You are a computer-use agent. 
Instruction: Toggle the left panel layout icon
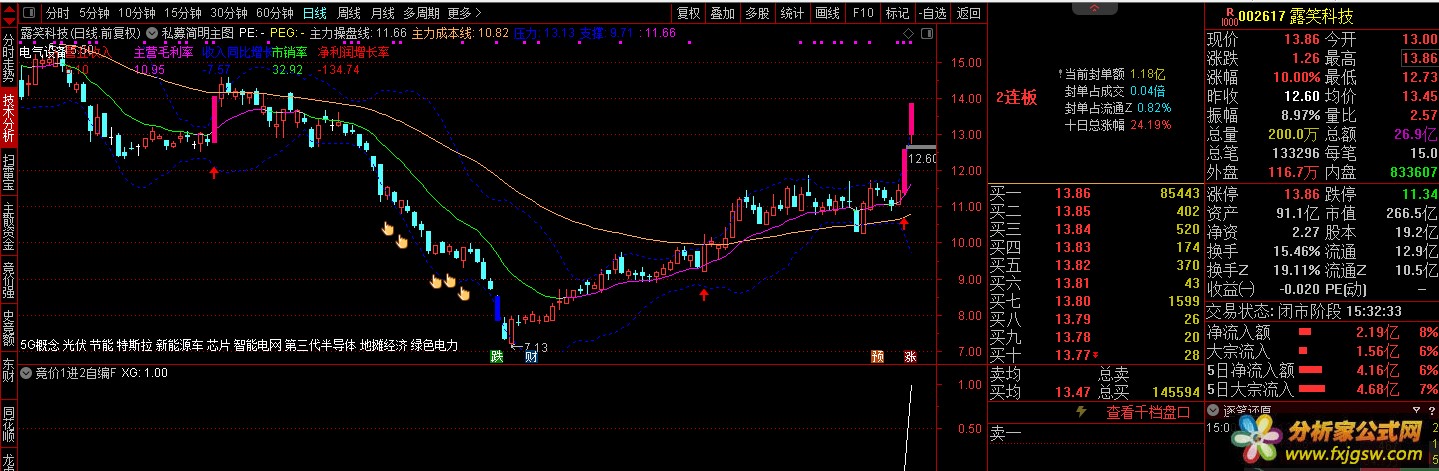[29, 13]
